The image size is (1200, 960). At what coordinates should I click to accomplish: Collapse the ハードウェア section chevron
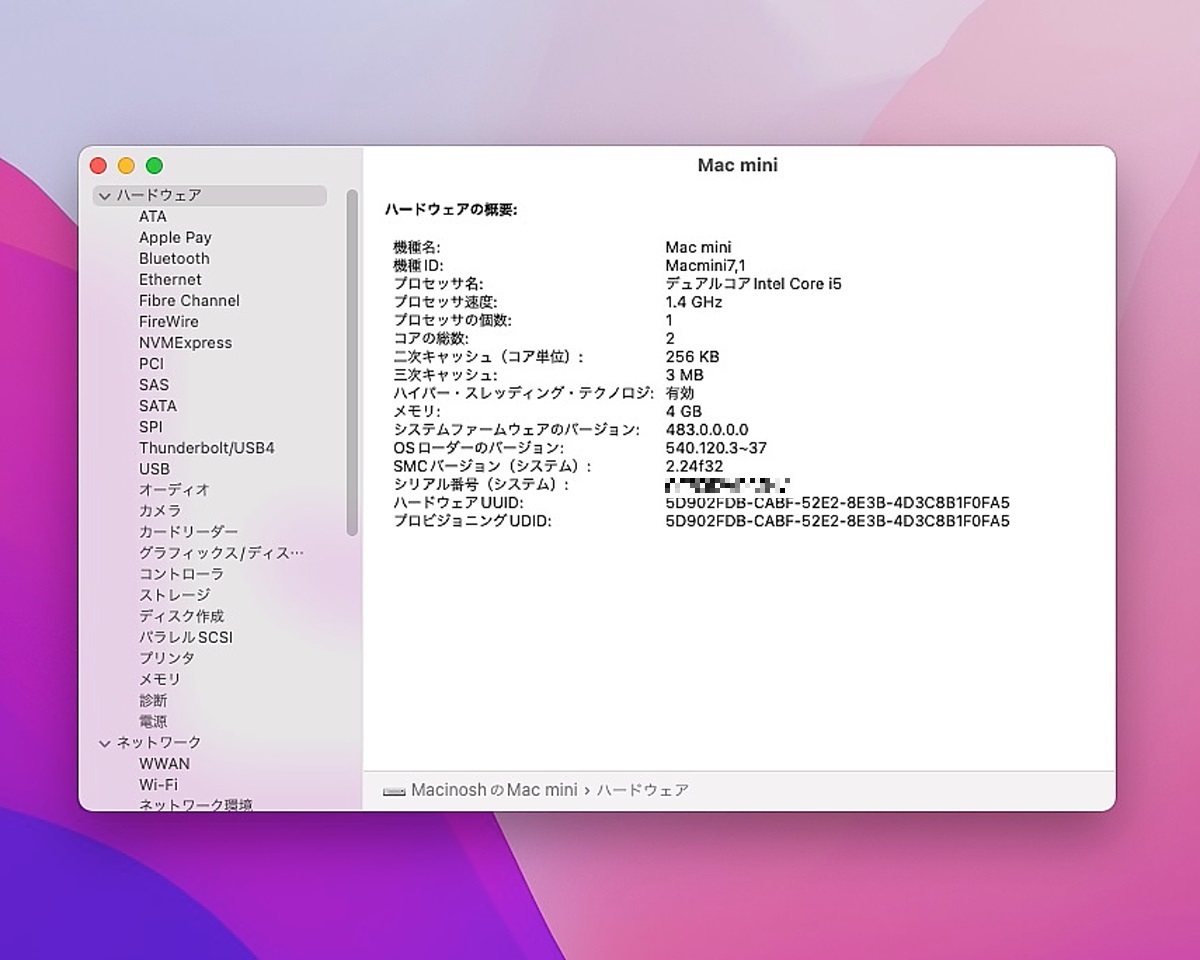104,196
